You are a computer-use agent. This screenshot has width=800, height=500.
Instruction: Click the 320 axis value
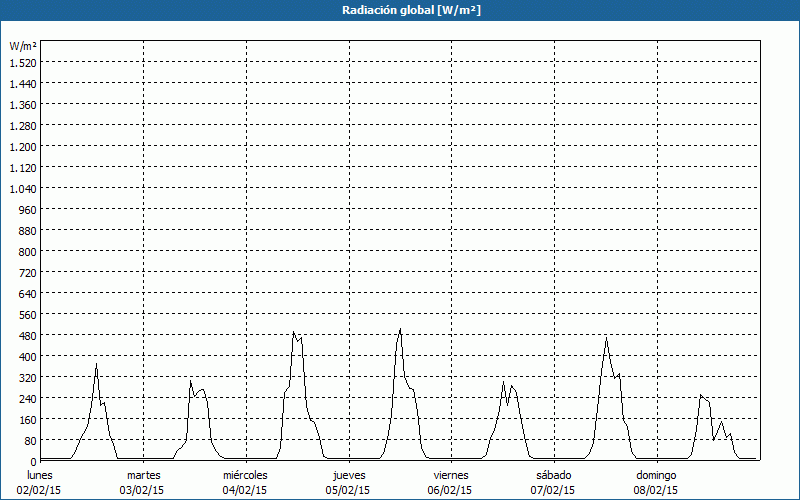point(28,378)
